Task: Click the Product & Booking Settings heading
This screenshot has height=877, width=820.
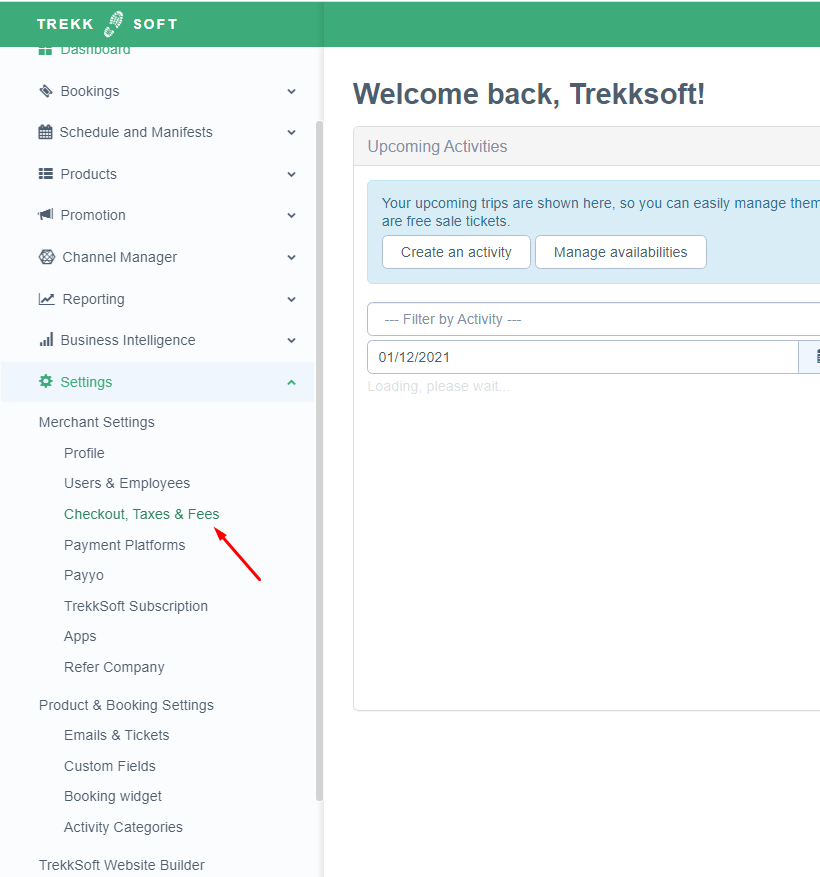Action: point(126,705)
